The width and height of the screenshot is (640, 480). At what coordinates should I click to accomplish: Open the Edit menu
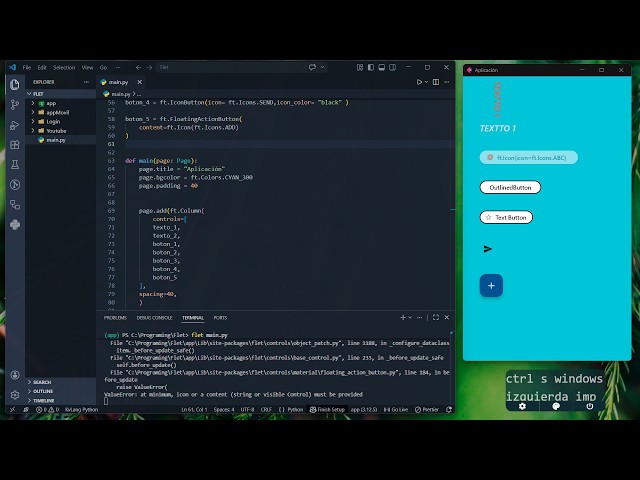coord(42,67)
